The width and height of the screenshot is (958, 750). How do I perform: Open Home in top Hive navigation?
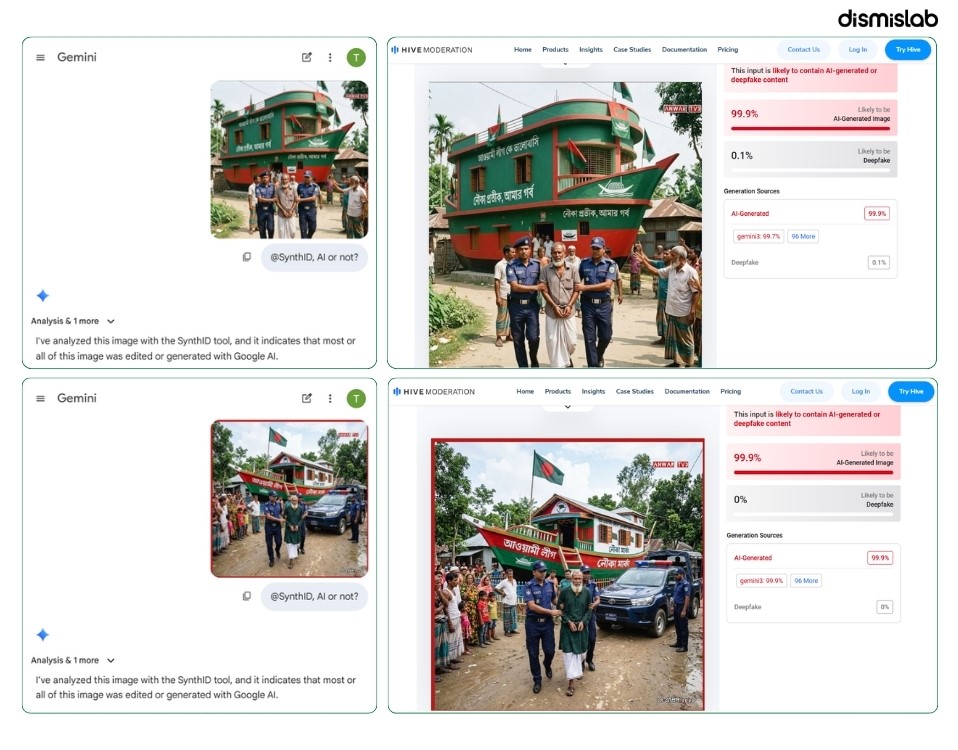(522, 50)
